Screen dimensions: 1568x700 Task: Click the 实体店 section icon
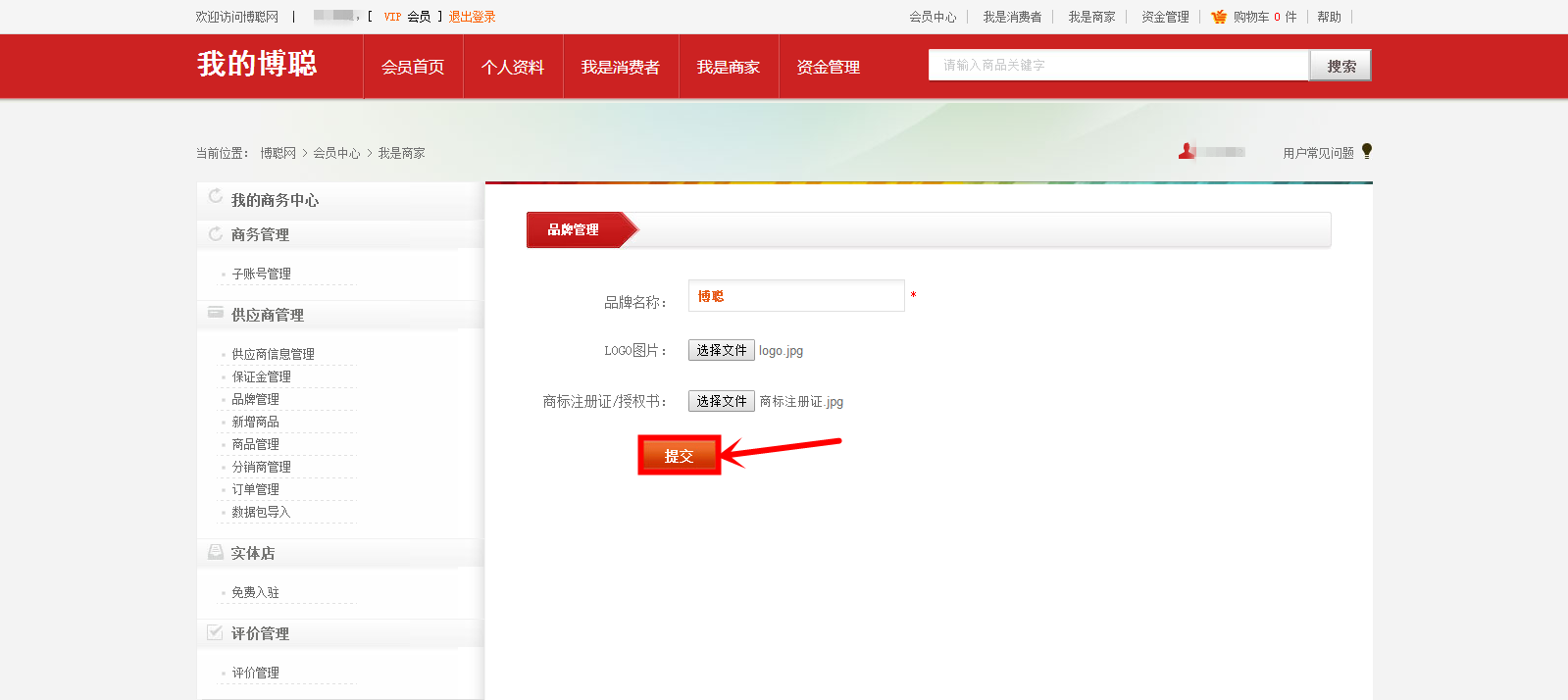click(216, 552)
